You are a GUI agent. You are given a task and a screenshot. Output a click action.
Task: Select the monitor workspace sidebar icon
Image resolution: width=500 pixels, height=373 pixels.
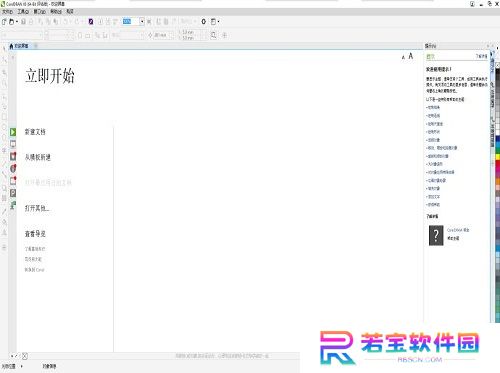pos(13,144)
